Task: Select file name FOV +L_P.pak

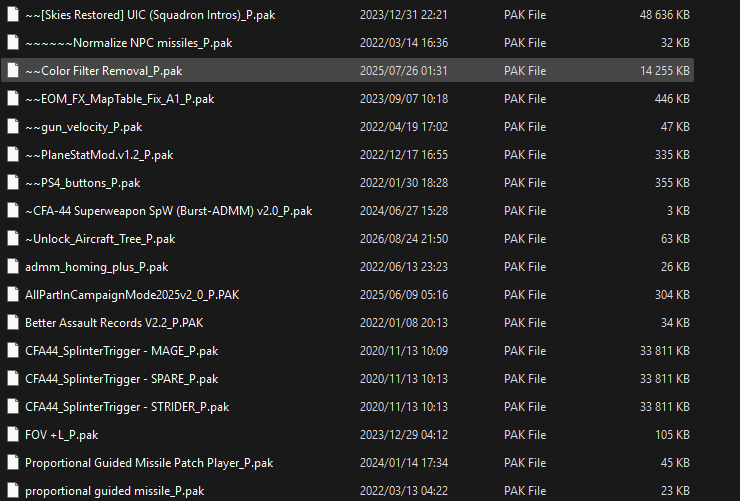Action: pos(61,435)
